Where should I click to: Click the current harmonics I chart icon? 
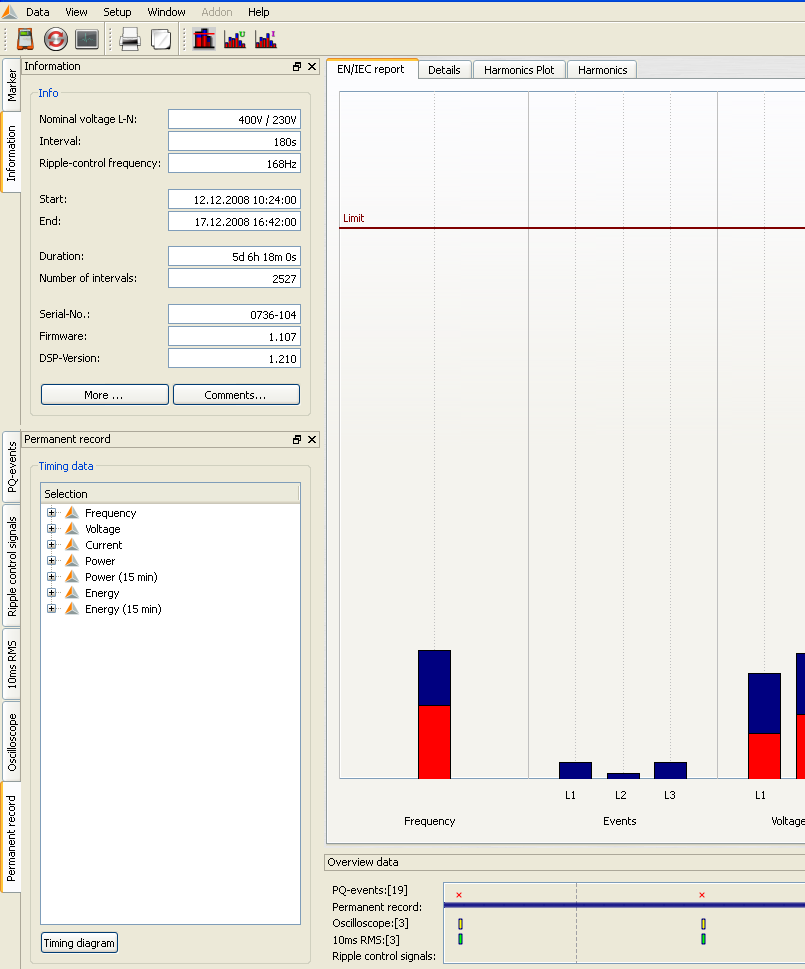click(x=266, y=39)
